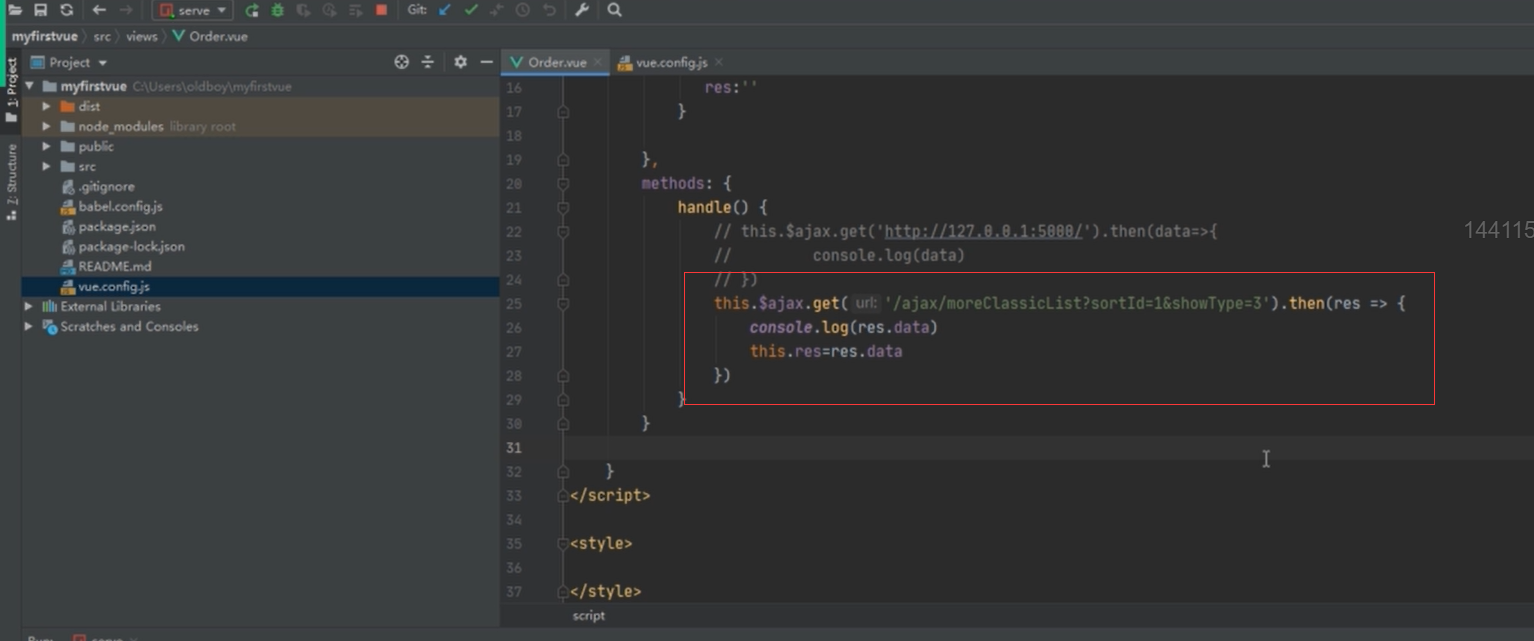The image size is (1534, 641).
Task: Expand the node_modules folder arrow
Action: point(47,126)
